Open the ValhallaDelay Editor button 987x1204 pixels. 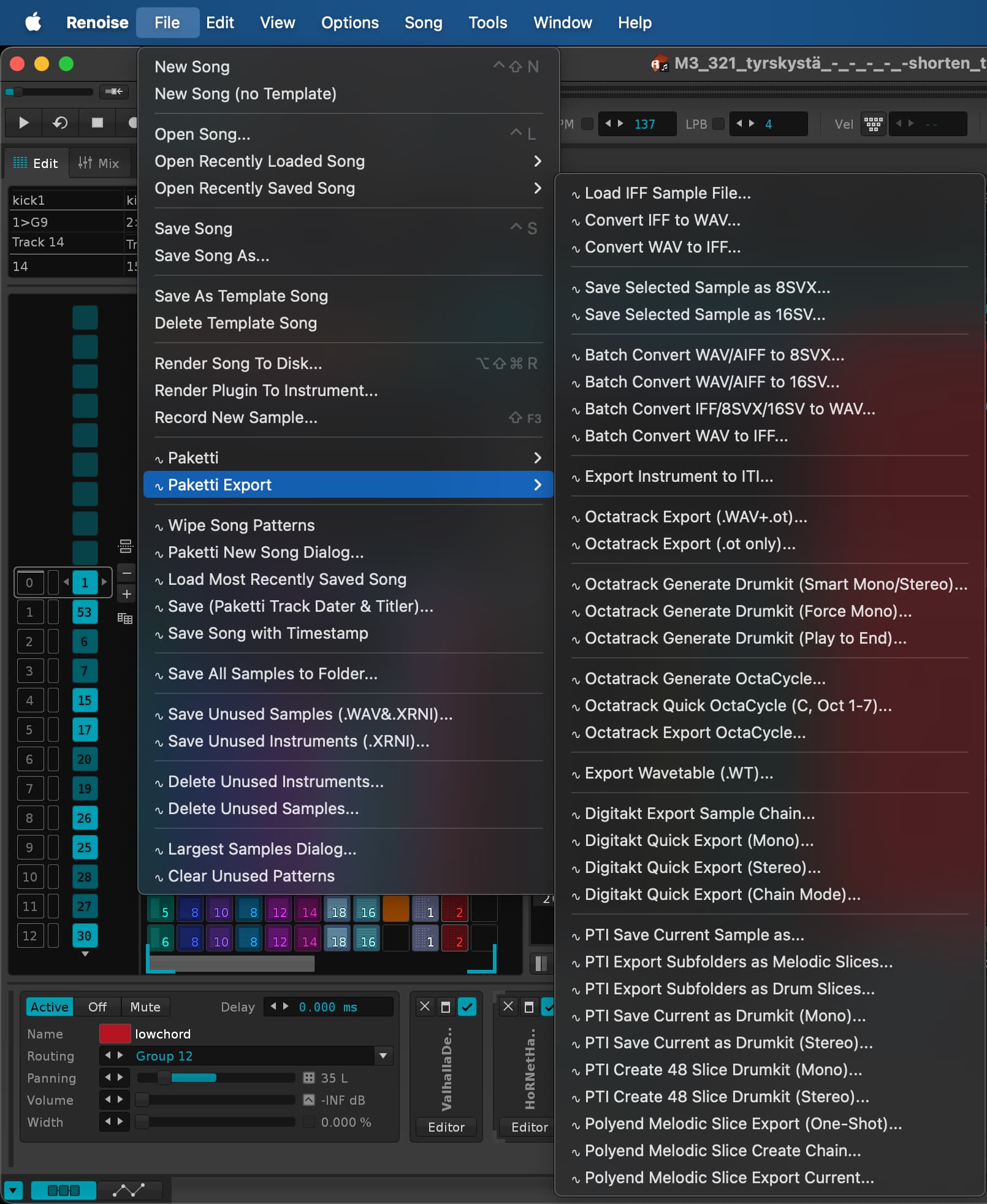pos(446,1127)
